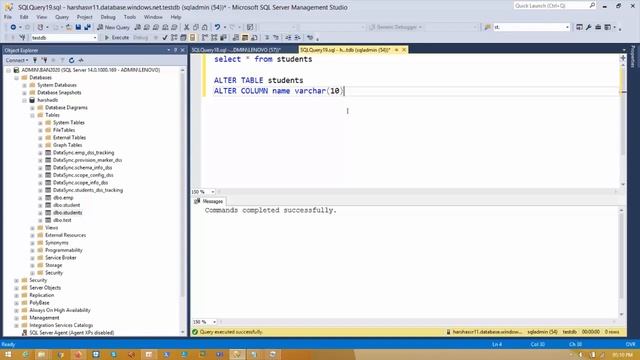
Task: Select SQL Server Agent (Agent XPs disabled)
Action: tap(71, 333)
